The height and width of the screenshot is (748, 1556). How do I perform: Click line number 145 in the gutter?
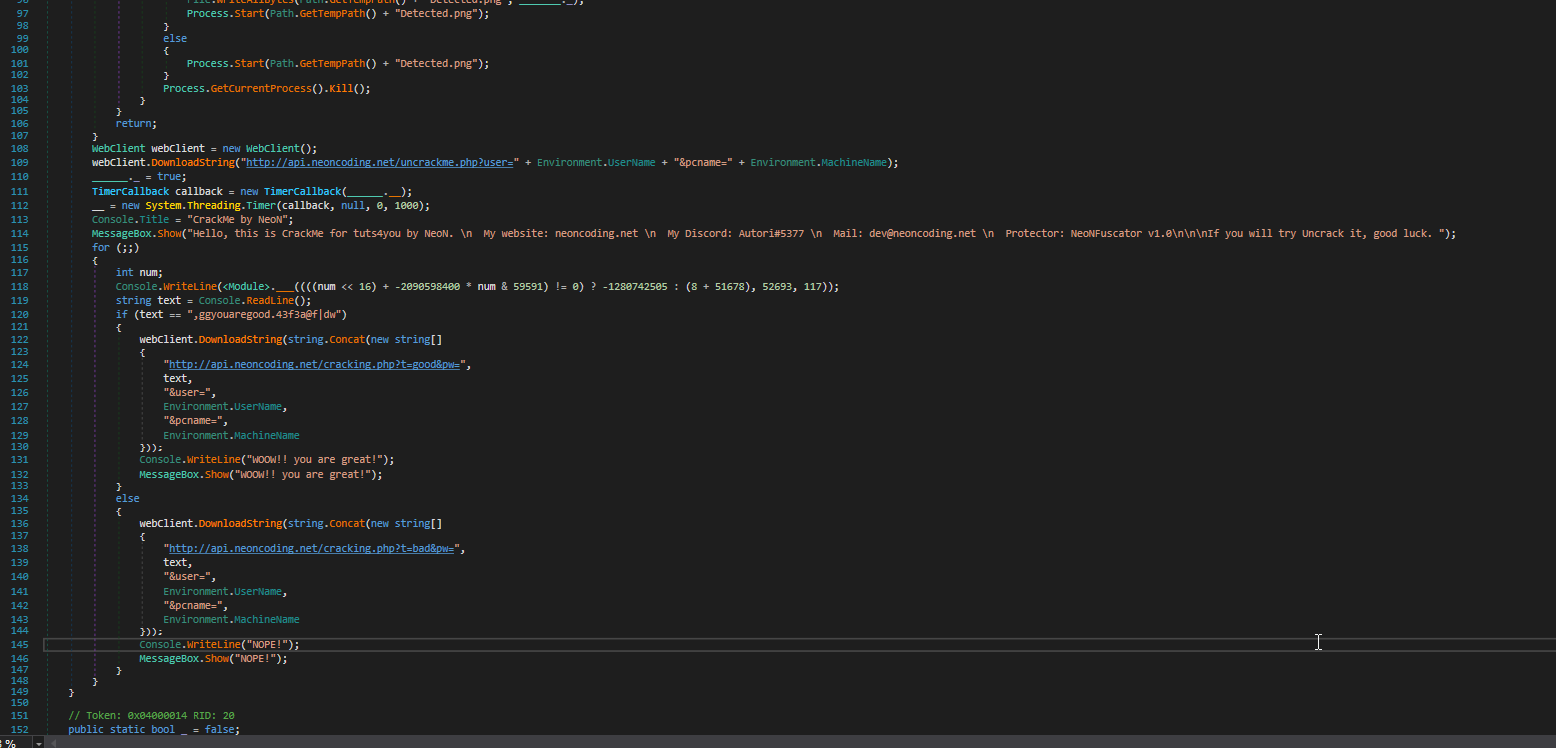(x=19, y=645)
